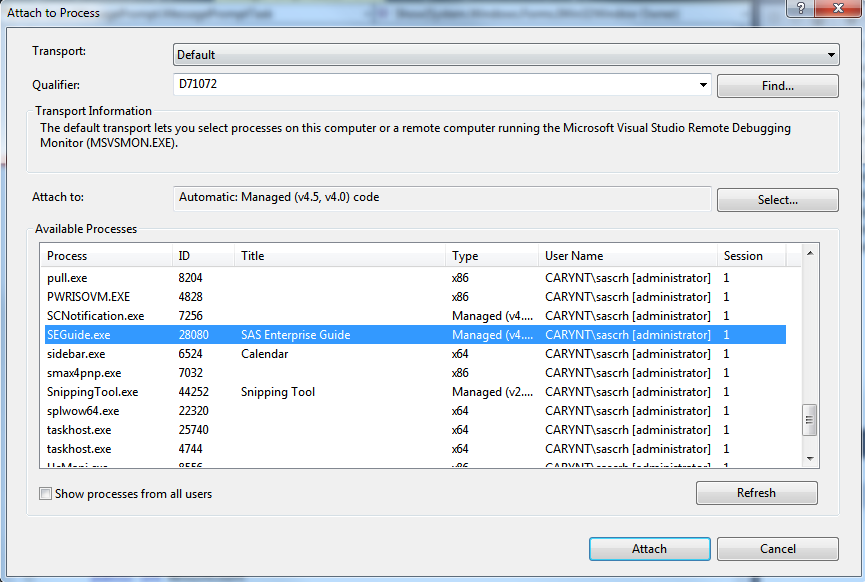865x582 pixels.
Task: Click the Attach button
Action: [649, 548]
